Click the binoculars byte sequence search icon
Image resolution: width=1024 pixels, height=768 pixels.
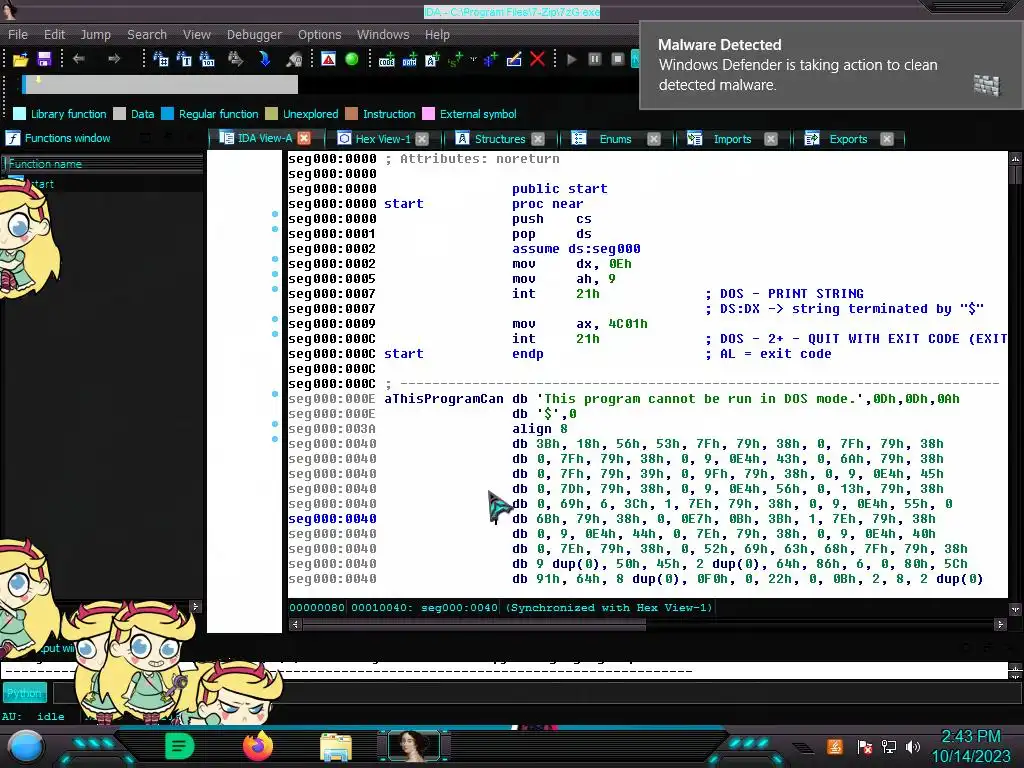tap(207, 59)
